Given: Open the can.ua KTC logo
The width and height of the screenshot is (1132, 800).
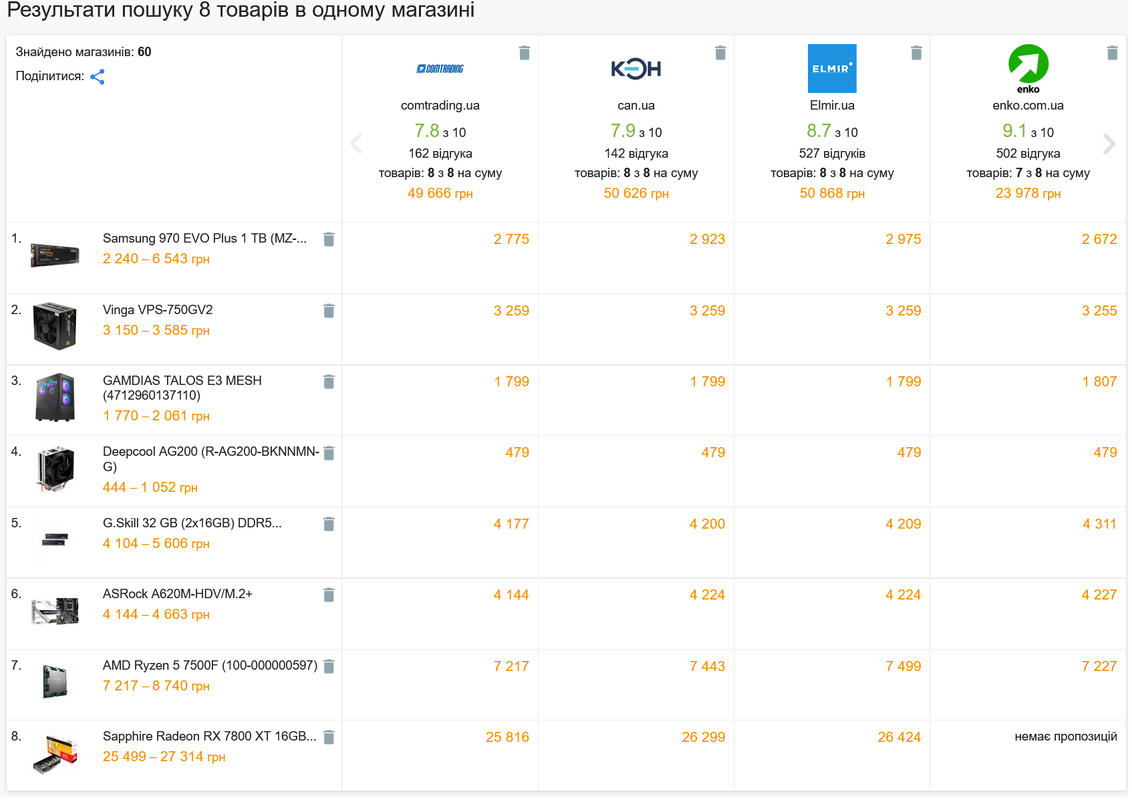Looking at the screenshot, I should pyautogui.click(x=637, y=69).
